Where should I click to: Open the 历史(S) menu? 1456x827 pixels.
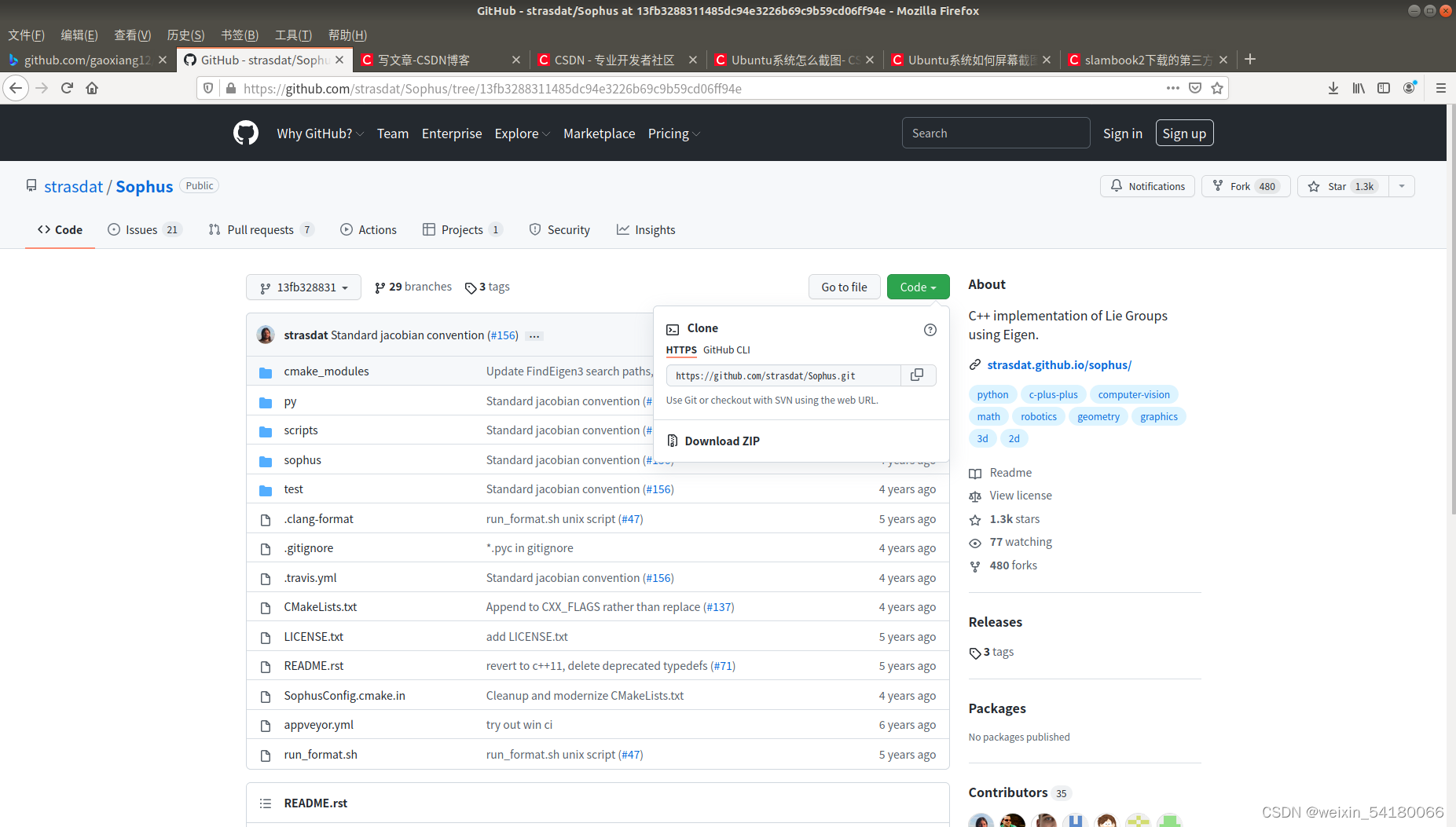(x=185, y=35)
